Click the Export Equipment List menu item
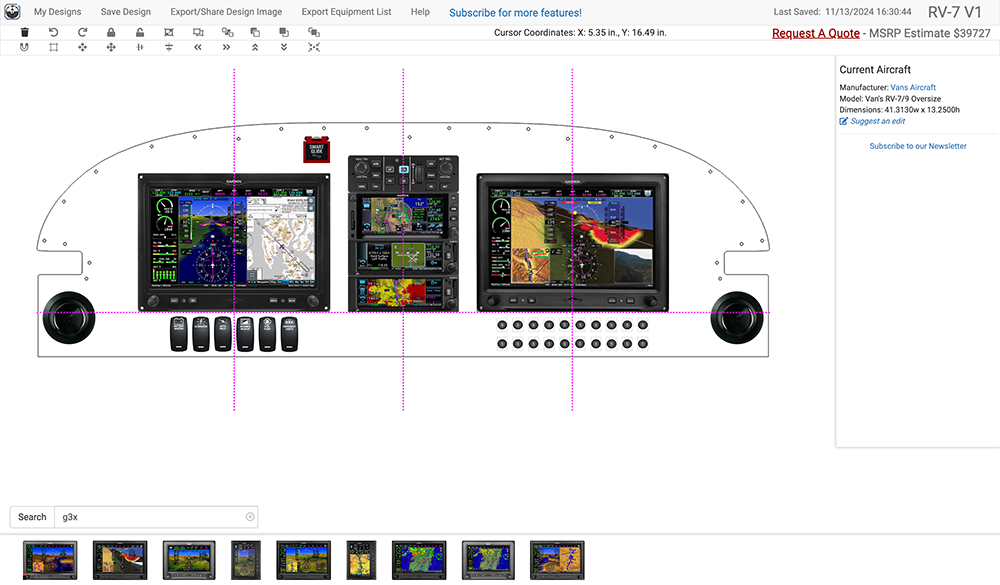This screenshot has width=1000, height=585. (346, 12)
